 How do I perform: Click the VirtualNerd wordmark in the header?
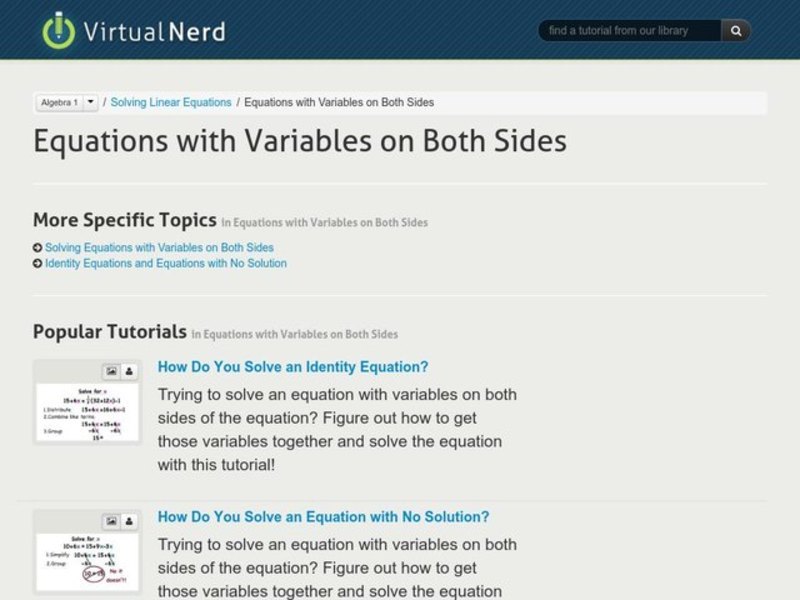[156, 31]
